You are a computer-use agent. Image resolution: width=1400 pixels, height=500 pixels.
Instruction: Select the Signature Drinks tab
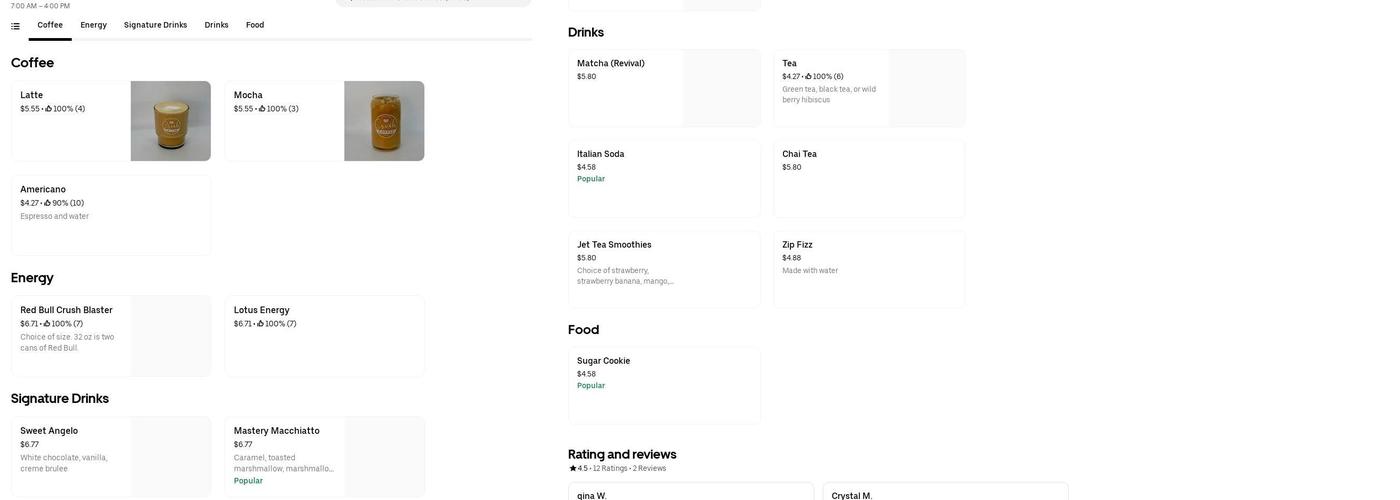(x=155, y=25)
